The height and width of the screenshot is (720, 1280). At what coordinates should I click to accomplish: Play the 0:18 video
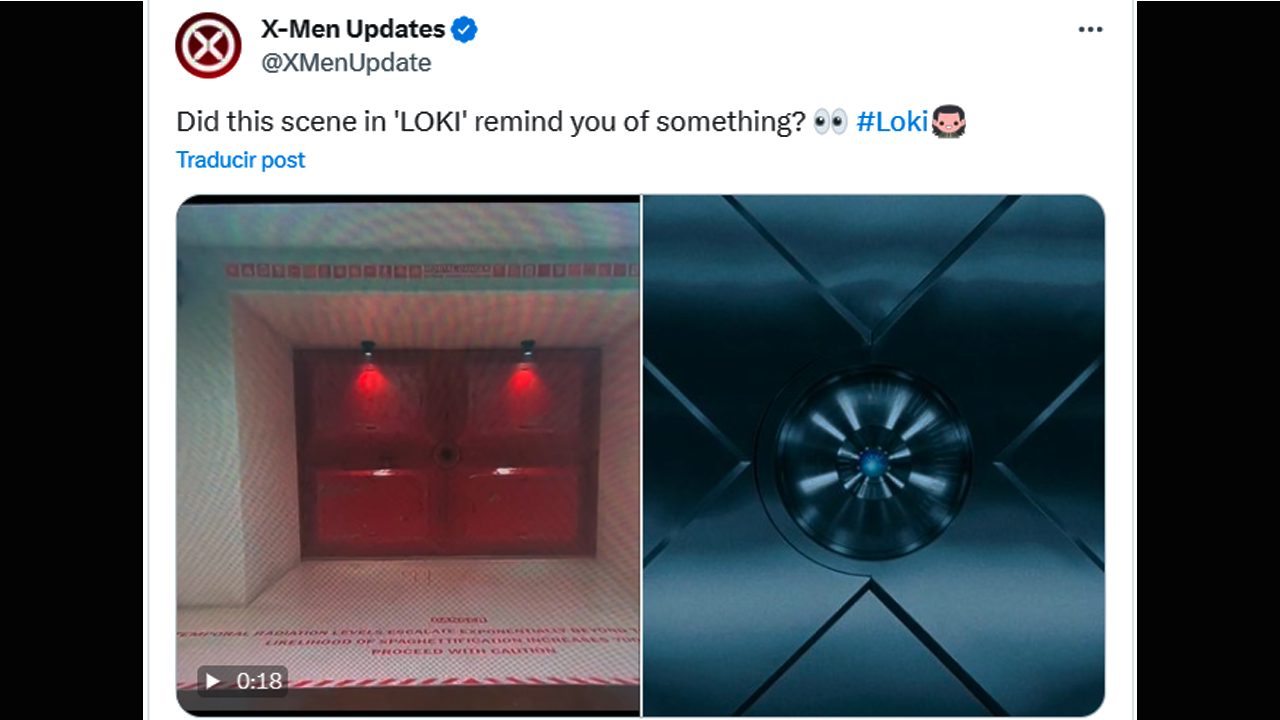pos(213,681)
